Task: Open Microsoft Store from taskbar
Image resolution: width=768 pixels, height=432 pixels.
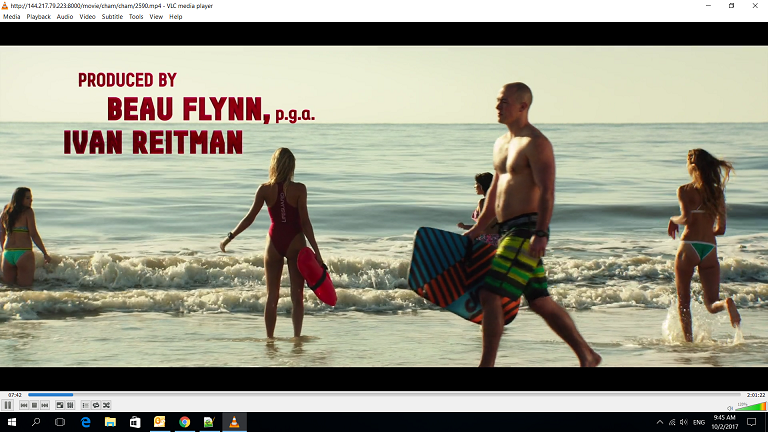Action: pos(135,422)
